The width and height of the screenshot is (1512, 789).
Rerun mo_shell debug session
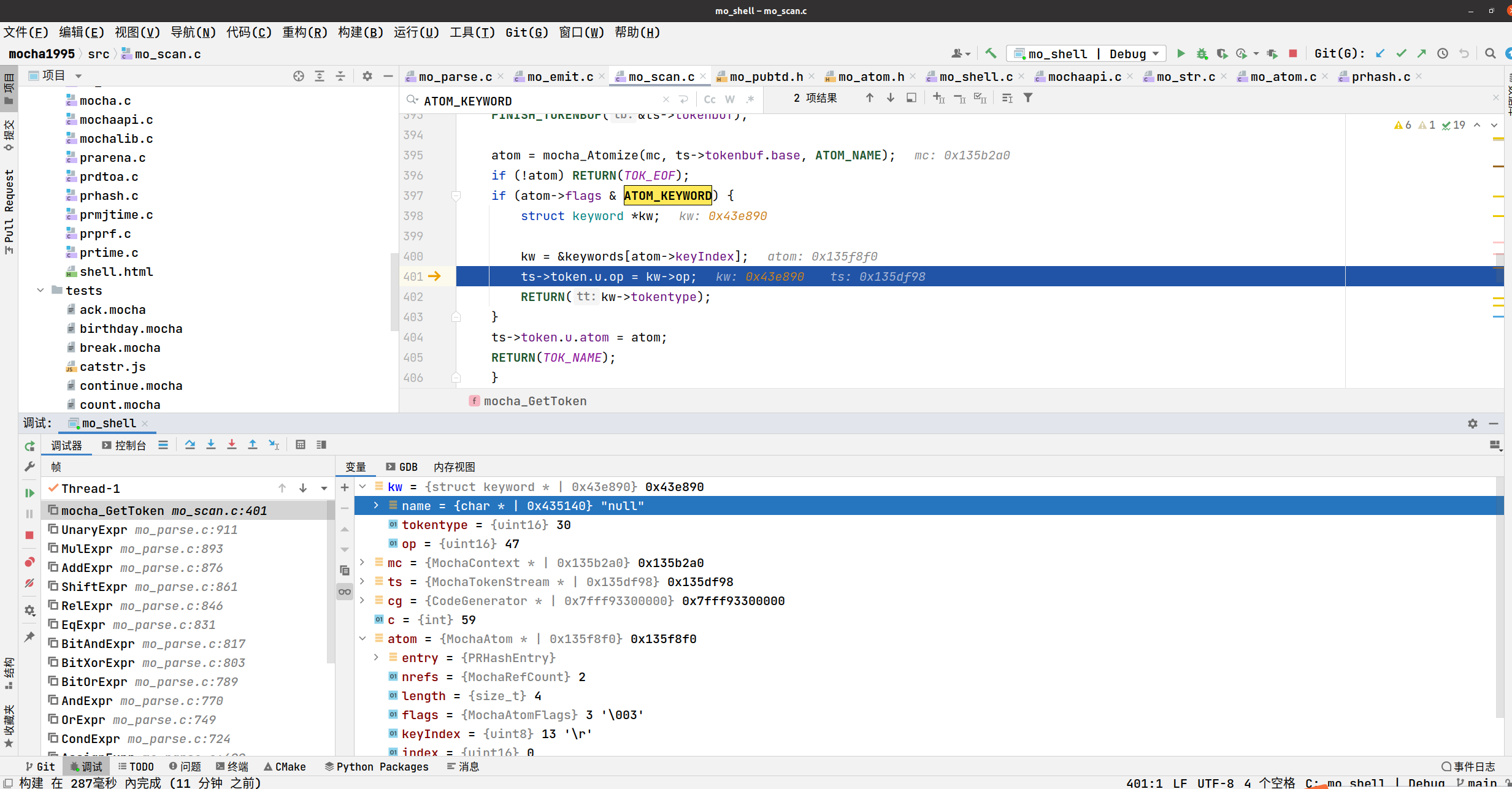[29, 446]
